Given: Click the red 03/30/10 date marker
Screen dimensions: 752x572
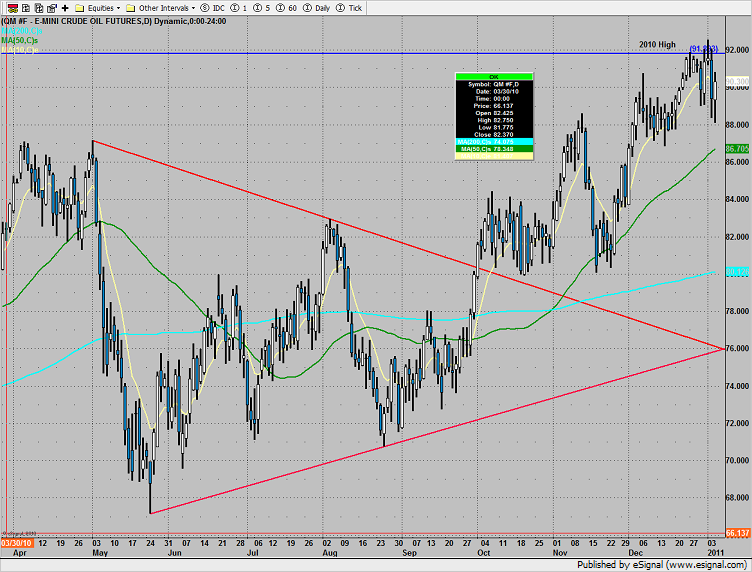Looking at the screenshot, I should [x=16, y=543].
